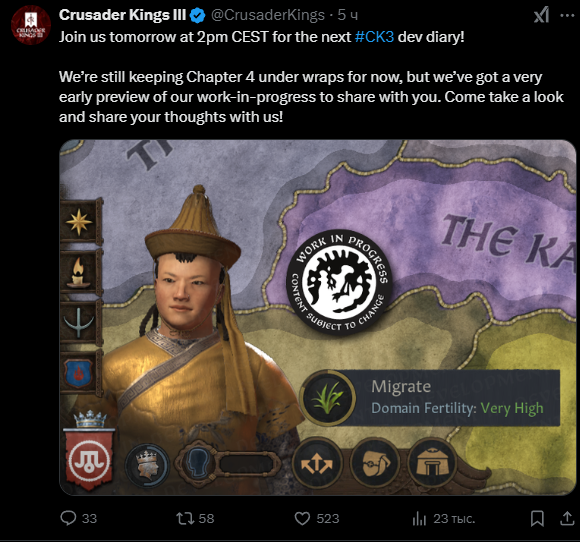Click the retweet arrows icon
Image resolution: width=580 pixels, height=542 pixels.
tap(185, 518)
